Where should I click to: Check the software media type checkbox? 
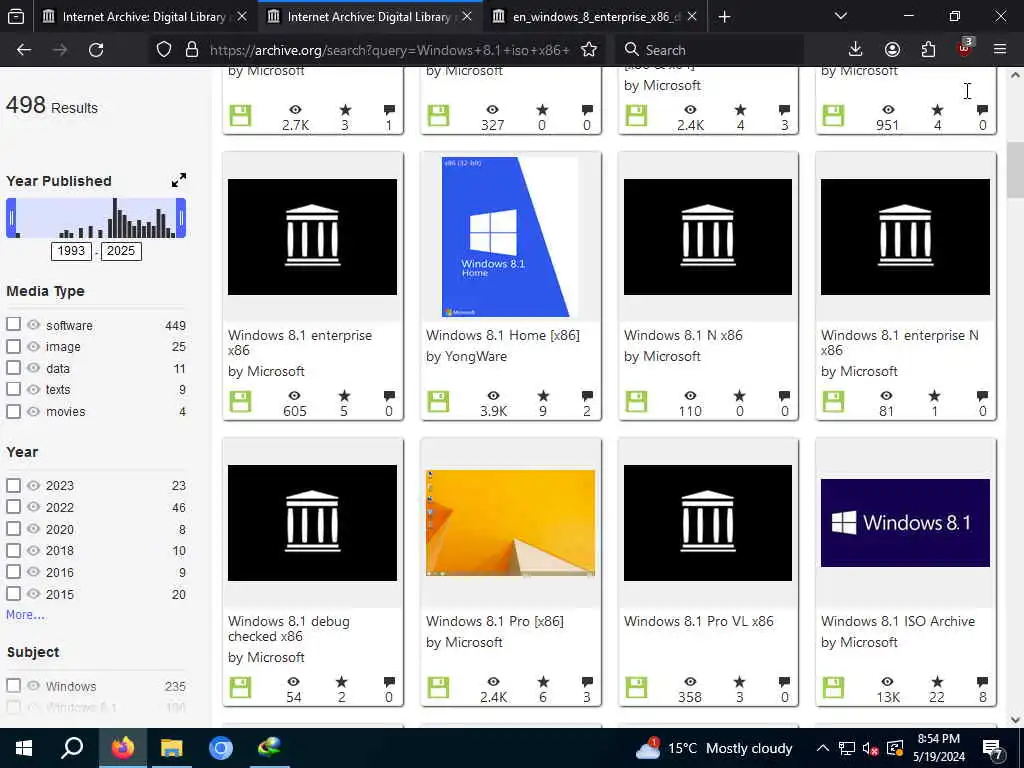pyautogui.click(x=13, y=324)
